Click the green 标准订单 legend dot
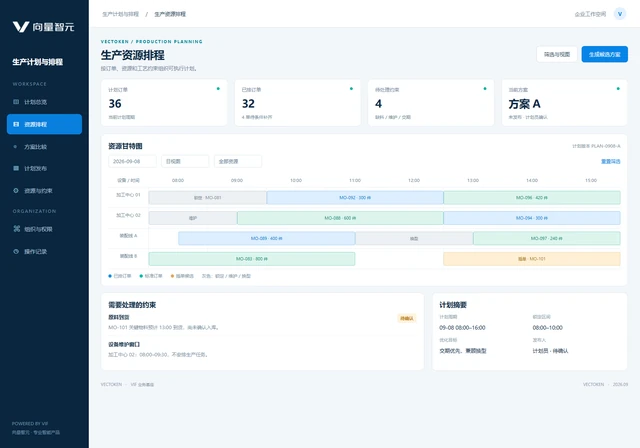 (x=141, y=276)
